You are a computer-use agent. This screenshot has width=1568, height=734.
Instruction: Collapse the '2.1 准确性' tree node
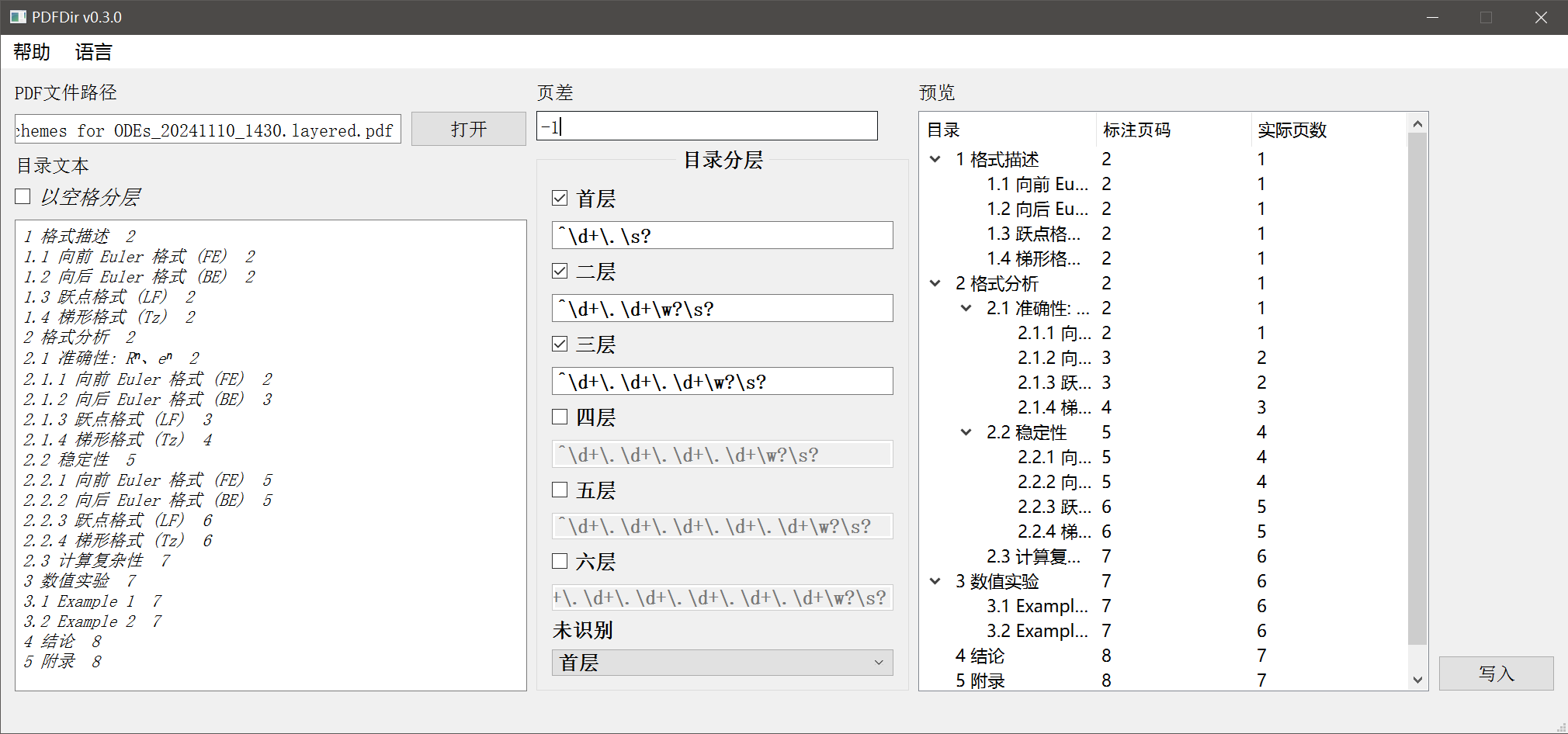[966, 308]
